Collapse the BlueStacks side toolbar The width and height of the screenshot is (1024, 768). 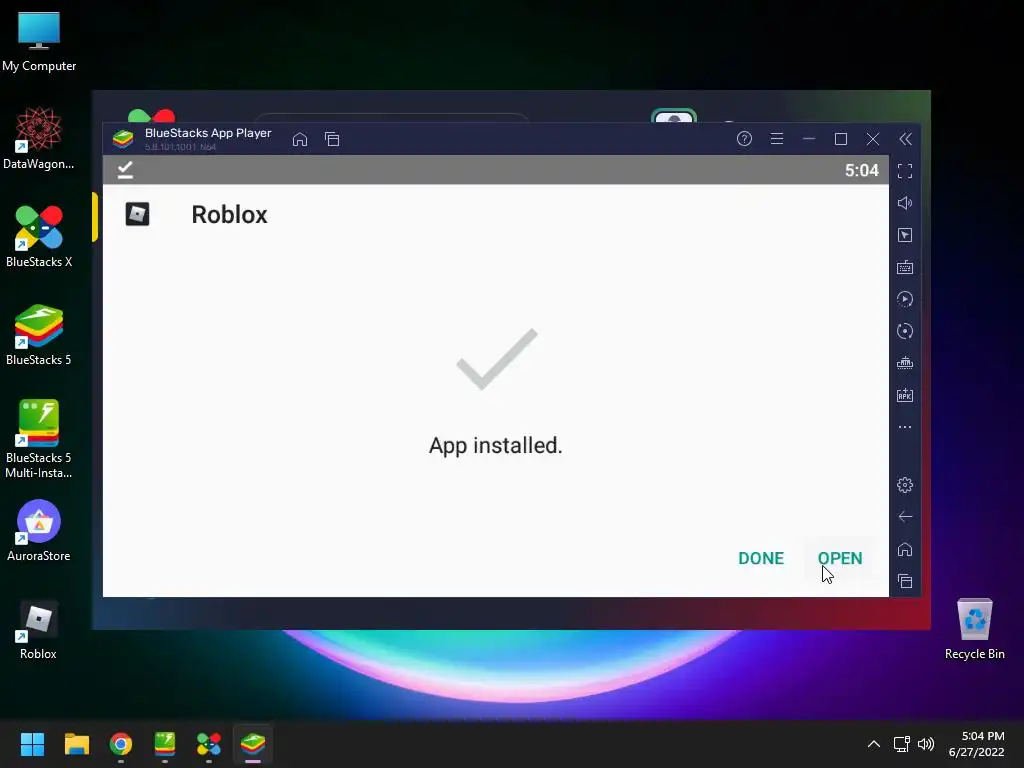point(905,139)
